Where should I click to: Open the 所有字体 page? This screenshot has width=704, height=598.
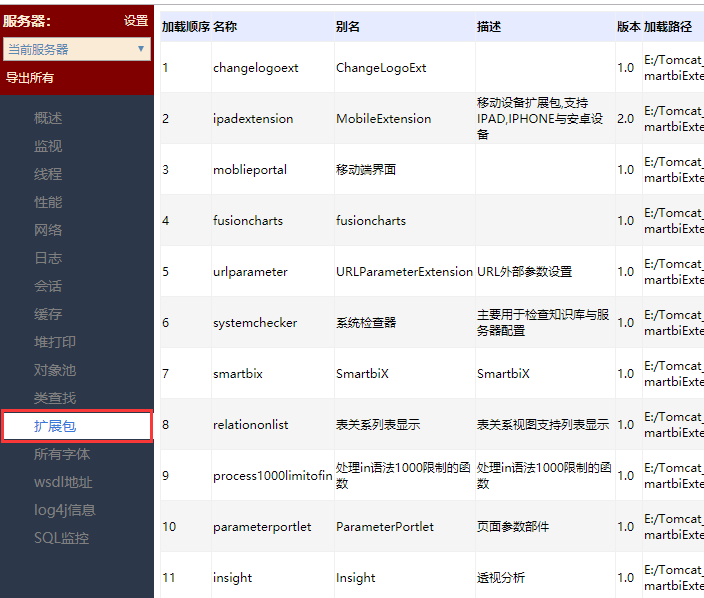(62, 454)
